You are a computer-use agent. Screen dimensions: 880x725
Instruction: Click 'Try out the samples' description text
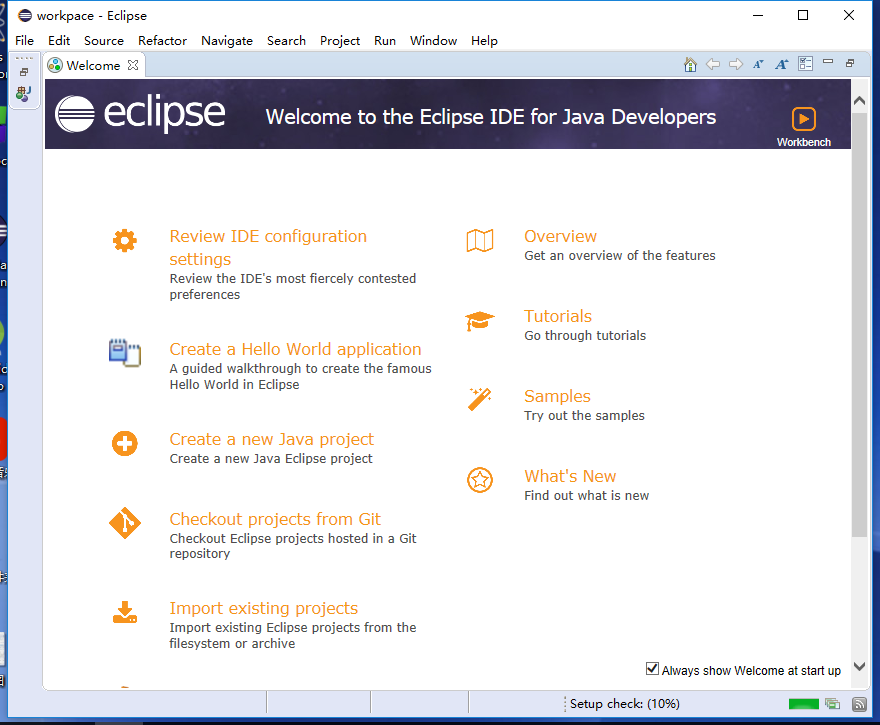584,415
